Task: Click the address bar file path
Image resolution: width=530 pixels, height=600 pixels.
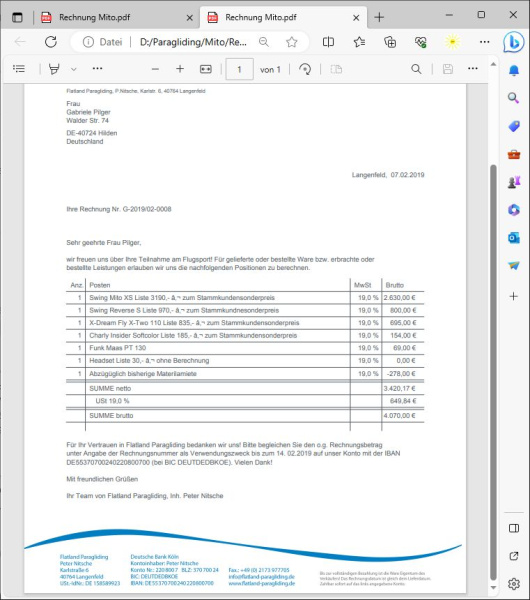Action: (x=193, y=42)
